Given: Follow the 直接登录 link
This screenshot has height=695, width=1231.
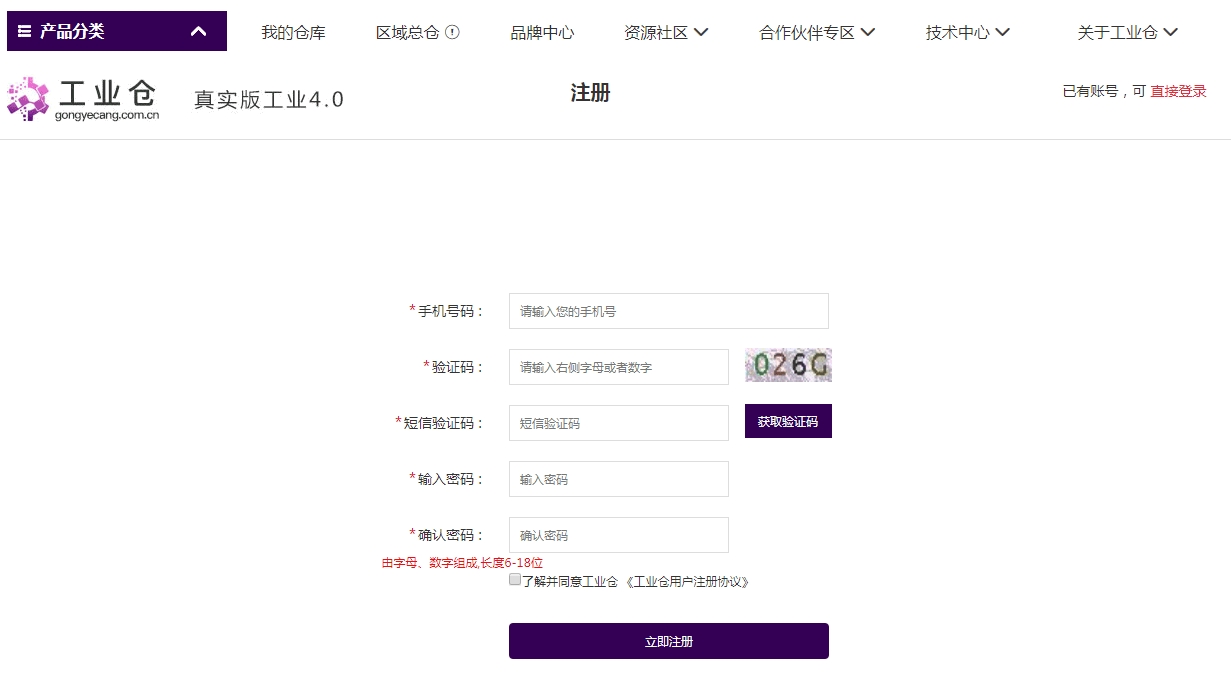Looking at the screenshot, I should [1178, 91].
